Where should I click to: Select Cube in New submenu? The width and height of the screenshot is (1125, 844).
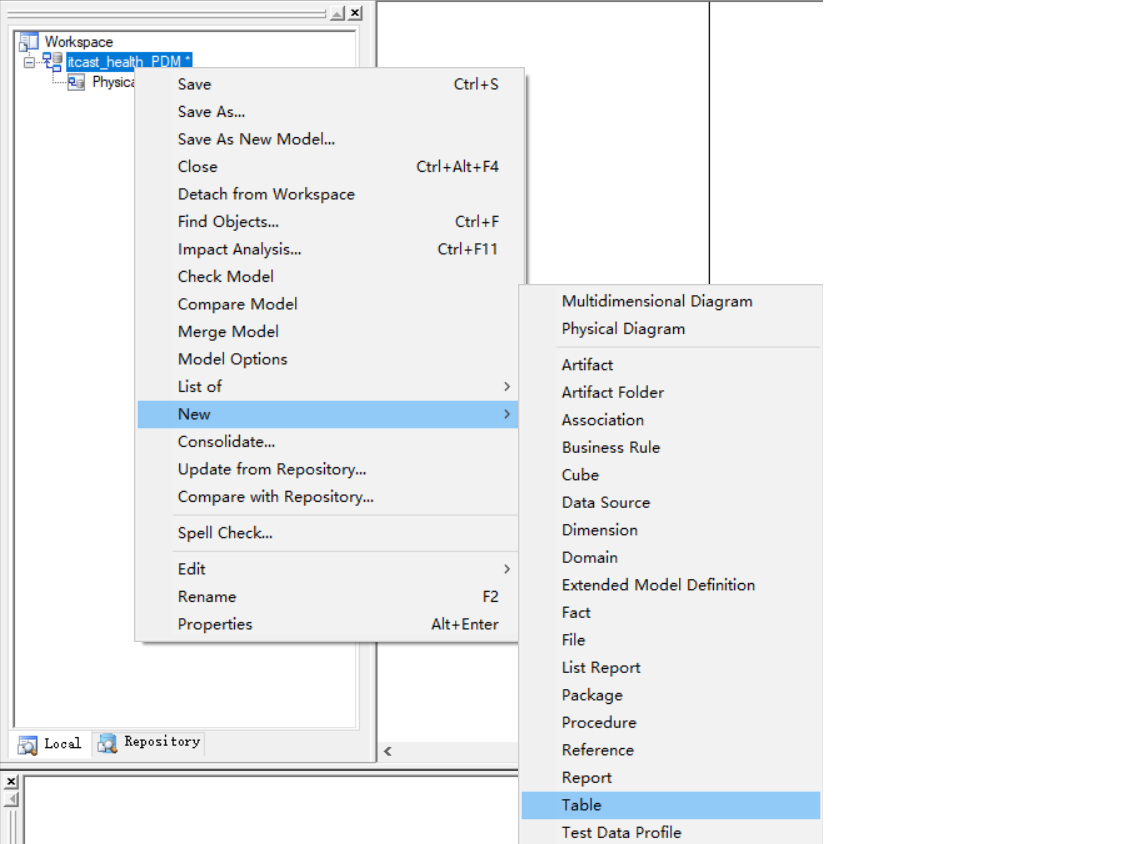[x=671, y=475]
